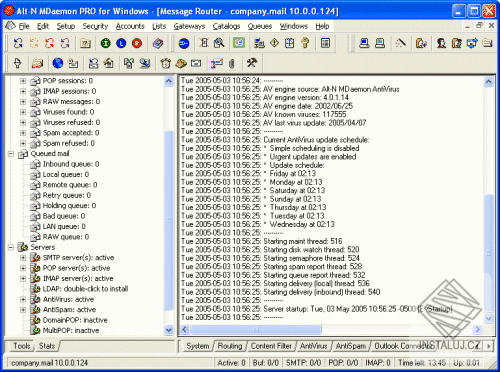Click the log horizontal scrollbar thumb

(x=256, y=330)
